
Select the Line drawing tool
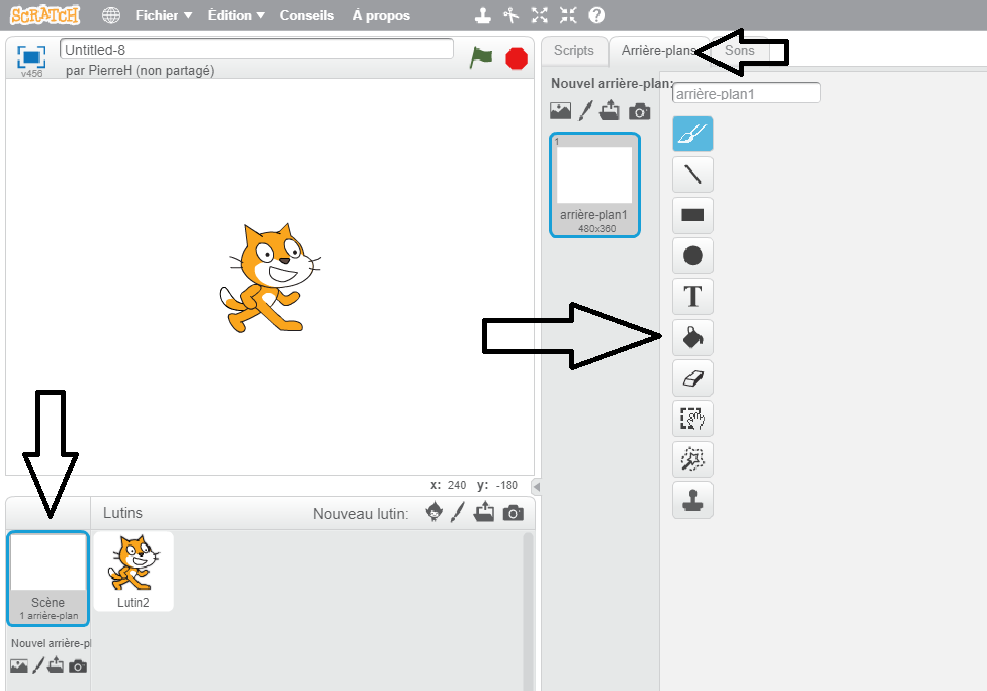(692, 174)
